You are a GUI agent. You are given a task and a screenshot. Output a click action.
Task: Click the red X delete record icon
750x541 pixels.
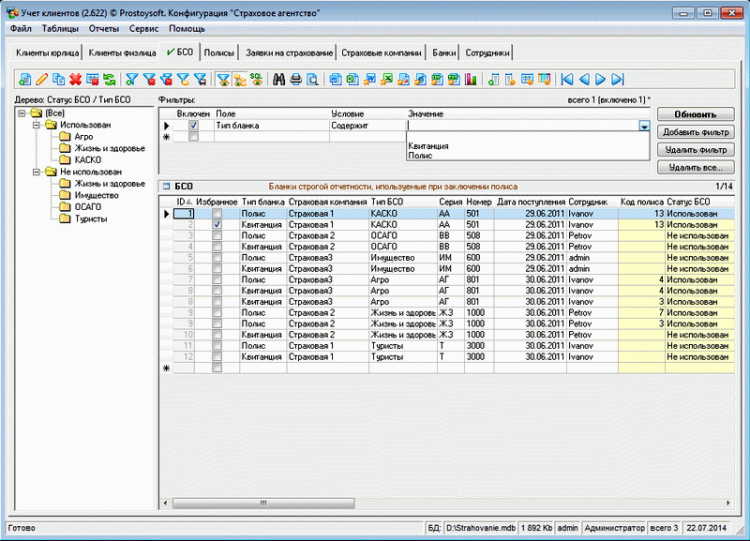click(76, 79)
